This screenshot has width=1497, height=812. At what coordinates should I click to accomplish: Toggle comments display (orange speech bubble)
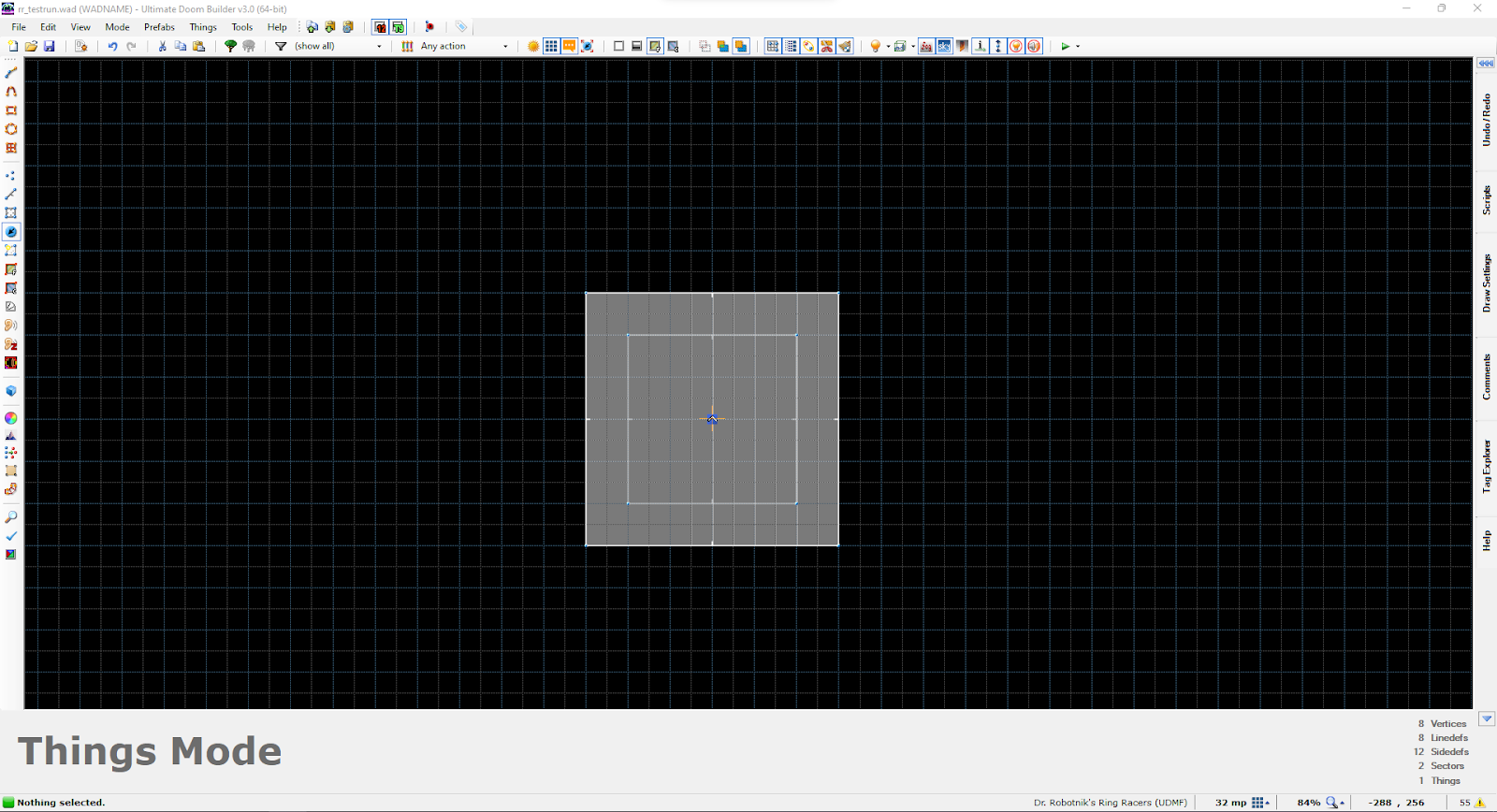(569, 46)
